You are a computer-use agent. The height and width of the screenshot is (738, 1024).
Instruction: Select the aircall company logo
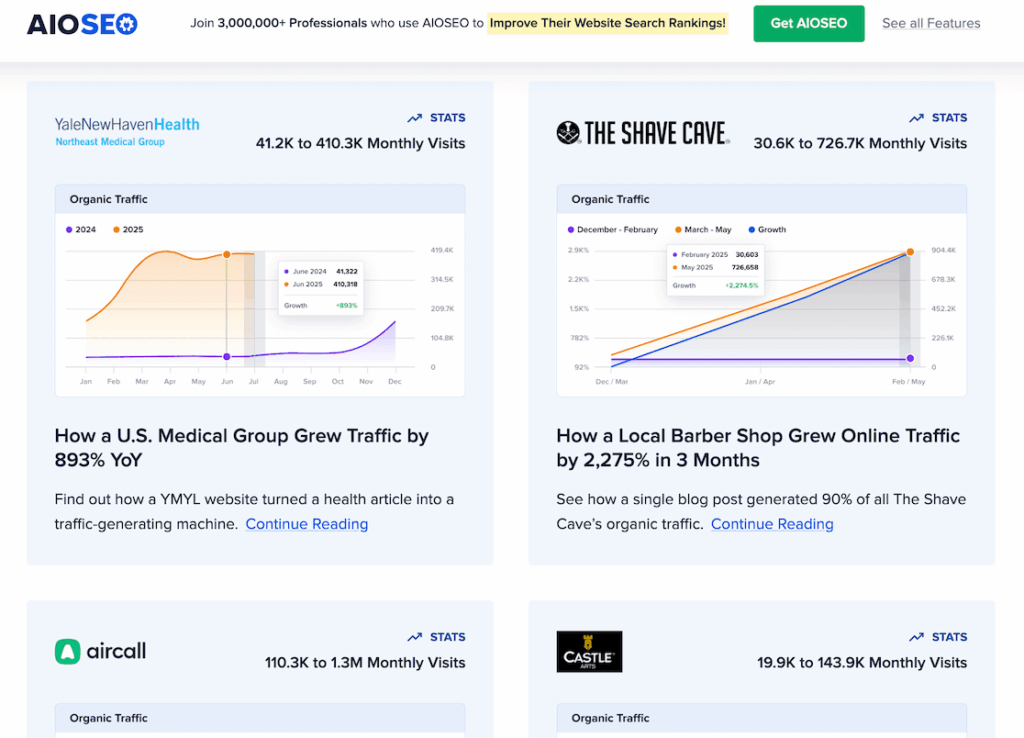(x=99, y=650)
